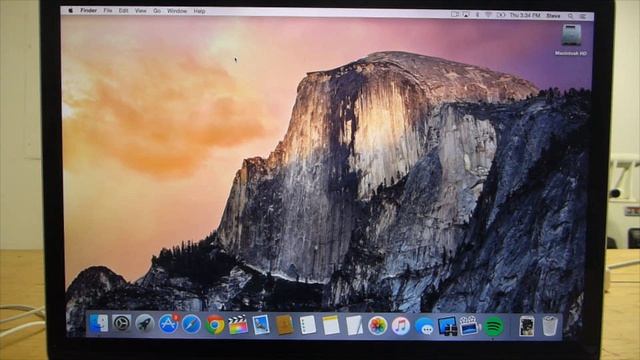Open Image Capture camera icon in Dock
The height and width of the screenshot is (360, 640).
tap(469, 326)
